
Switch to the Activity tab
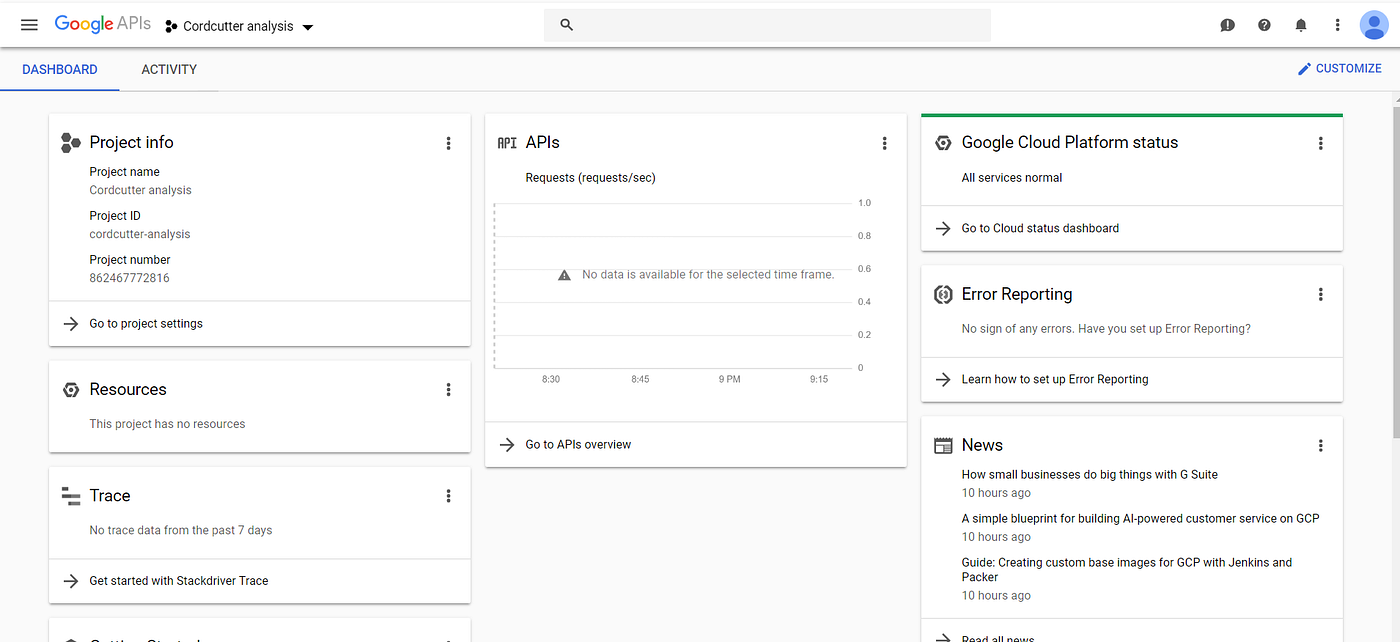pos(169,69)
